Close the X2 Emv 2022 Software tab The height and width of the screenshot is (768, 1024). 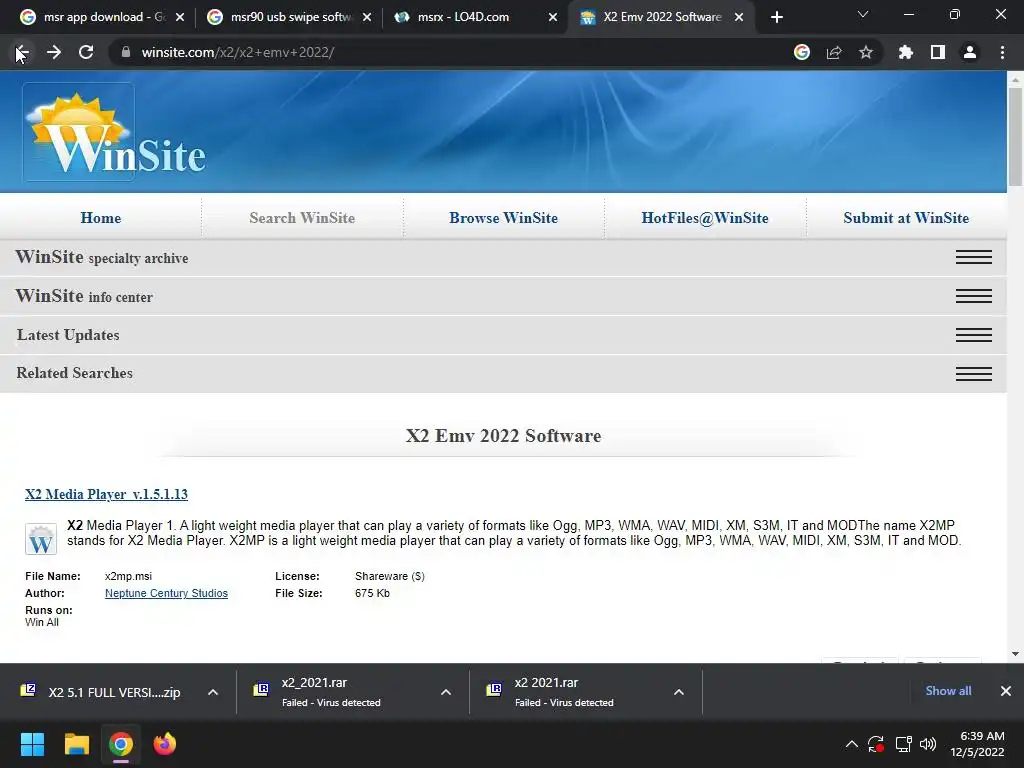tap(739, 17)
